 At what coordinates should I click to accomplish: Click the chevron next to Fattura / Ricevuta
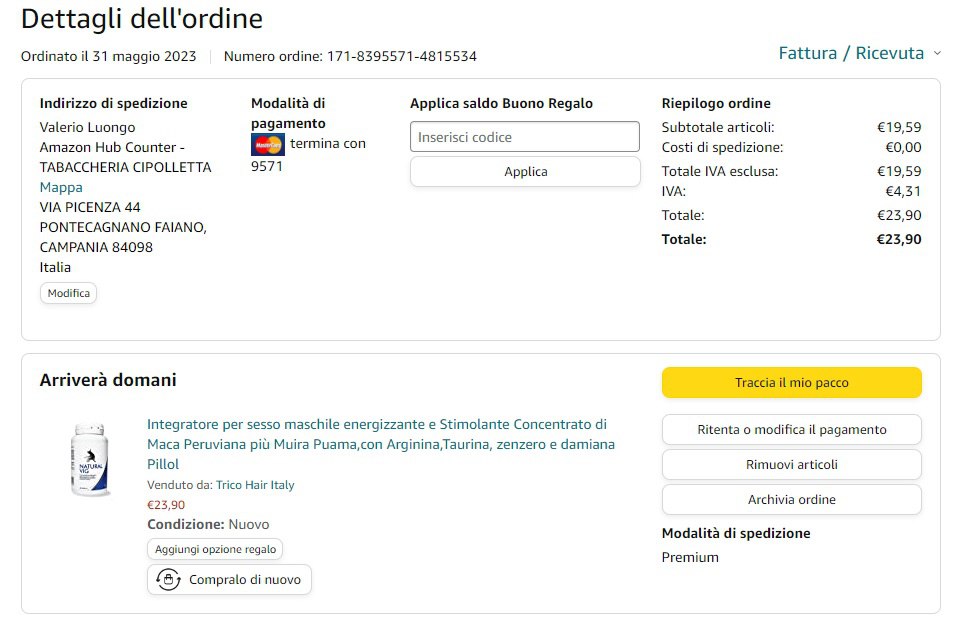pos(937,53)
